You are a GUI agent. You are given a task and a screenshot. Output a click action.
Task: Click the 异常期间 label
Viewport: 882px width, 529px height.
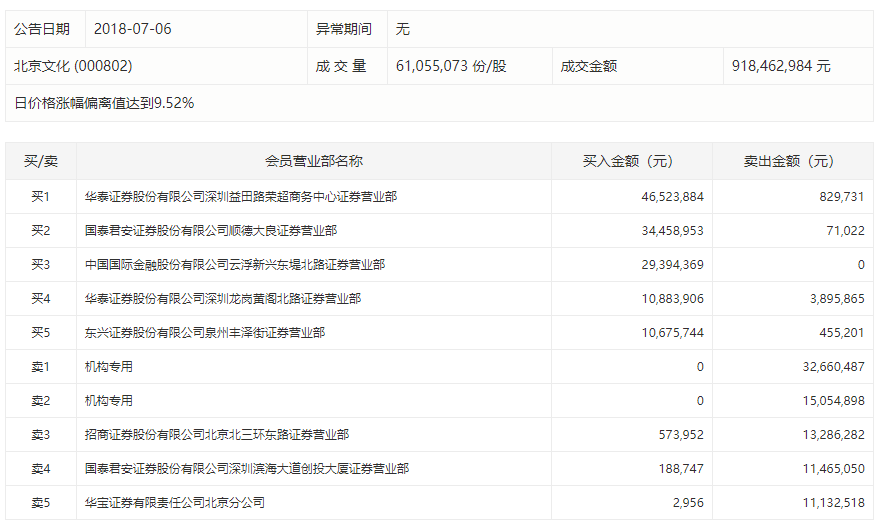344,29
